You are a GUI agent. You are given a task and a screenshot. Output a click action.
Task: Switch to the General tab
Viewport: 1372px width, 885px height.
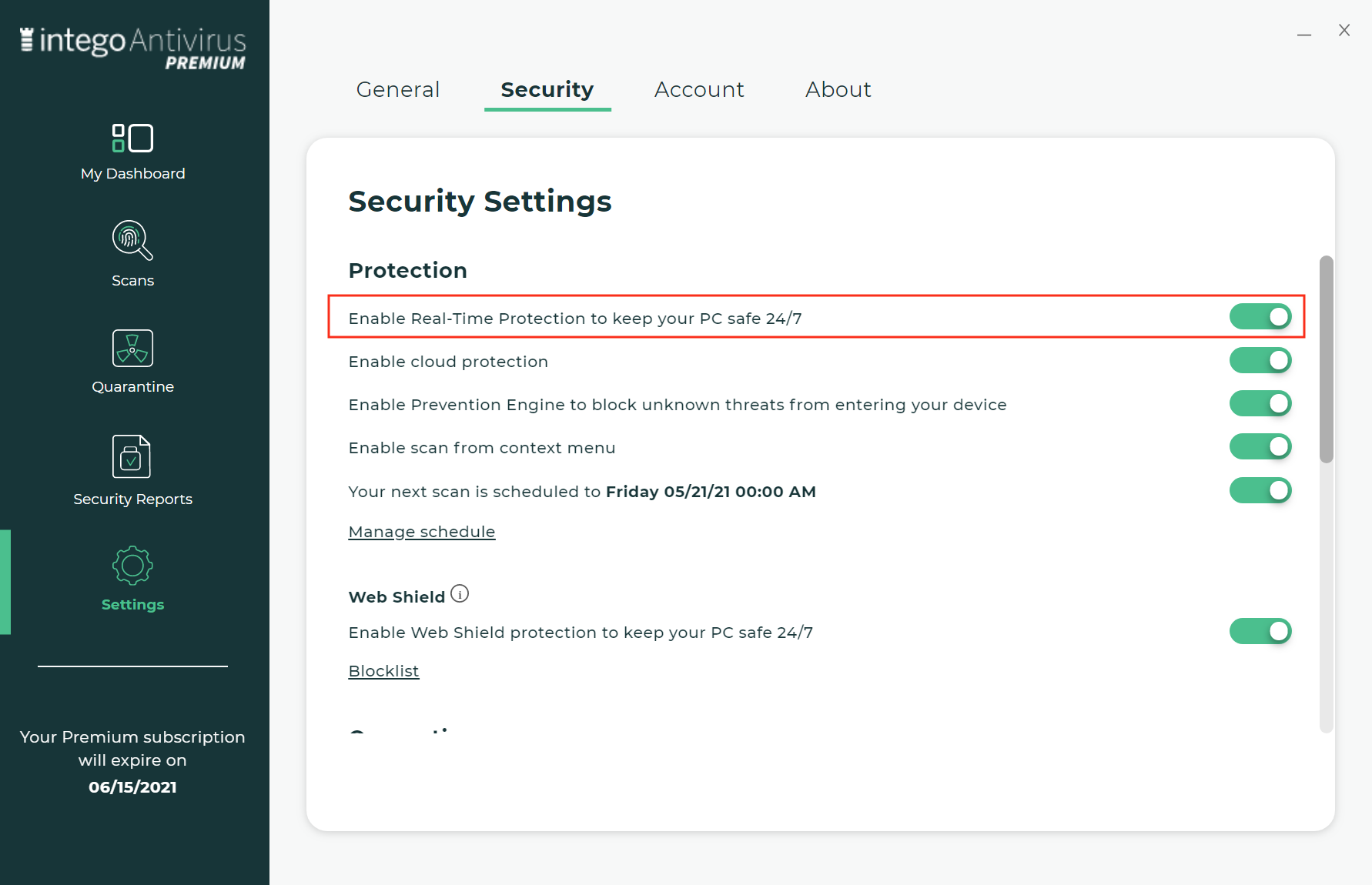pyautogui.click(x=398, y=89)
